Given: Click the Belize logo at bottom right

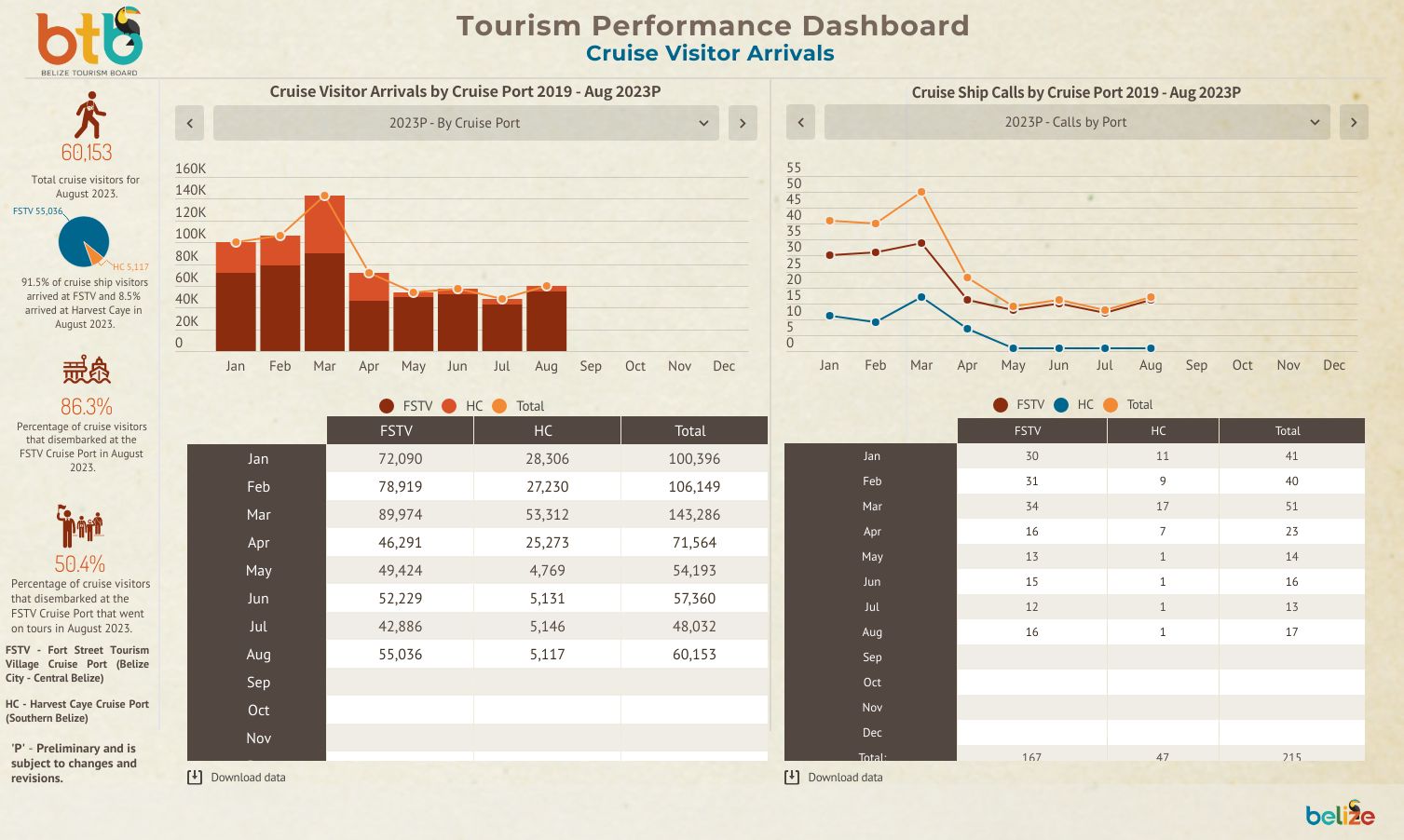Looking at the screenshot, I should pyautogui.click(x=1340, y=814).
